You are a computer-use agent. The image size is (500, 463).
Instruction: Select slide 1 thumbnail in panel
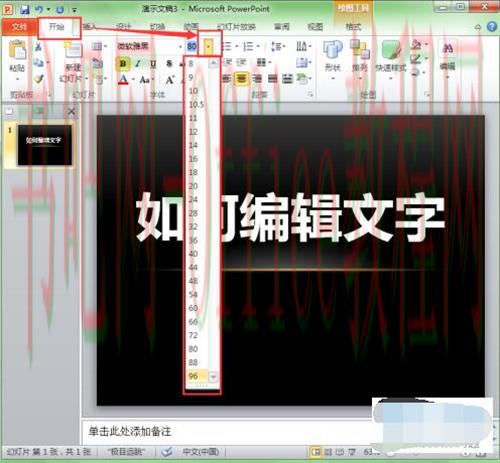tap(44, 145)
